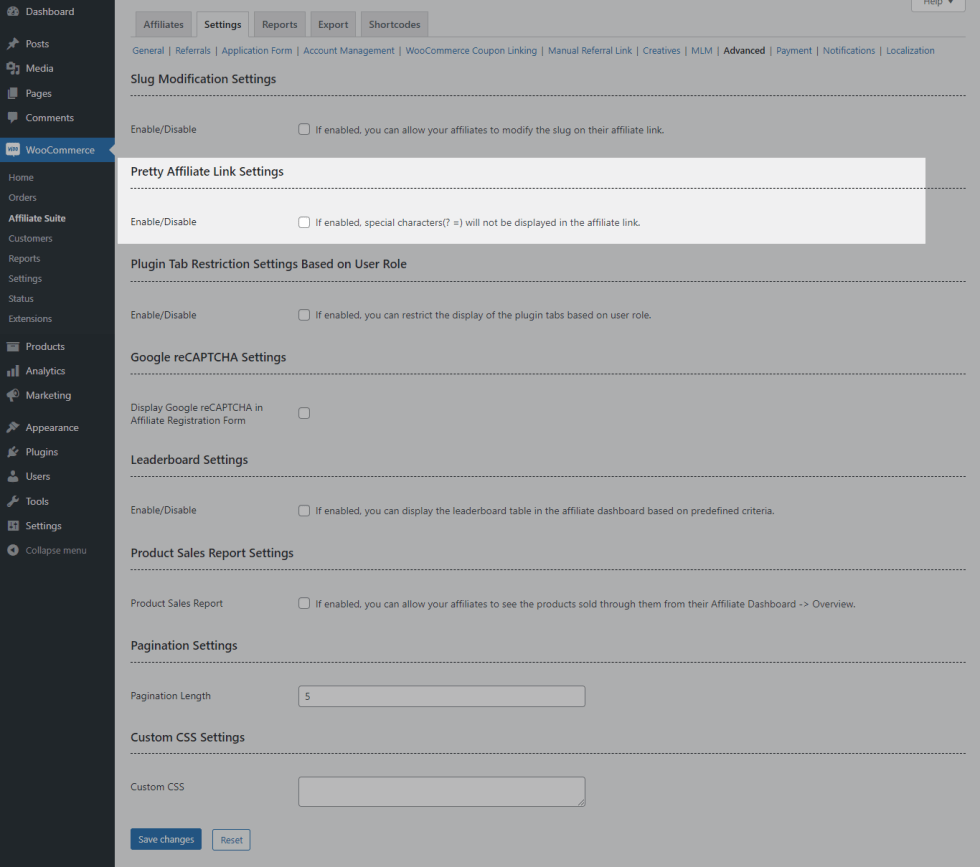
Task: Click the Products box icon
Action: [13, 347]
